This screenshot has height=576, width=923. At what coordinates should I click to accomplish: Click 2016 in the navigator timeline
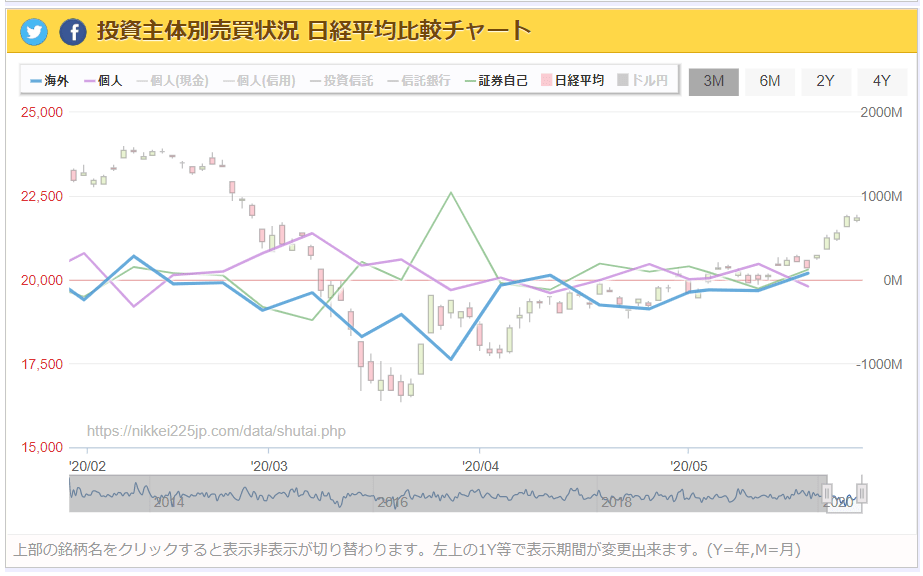point(392,502)
